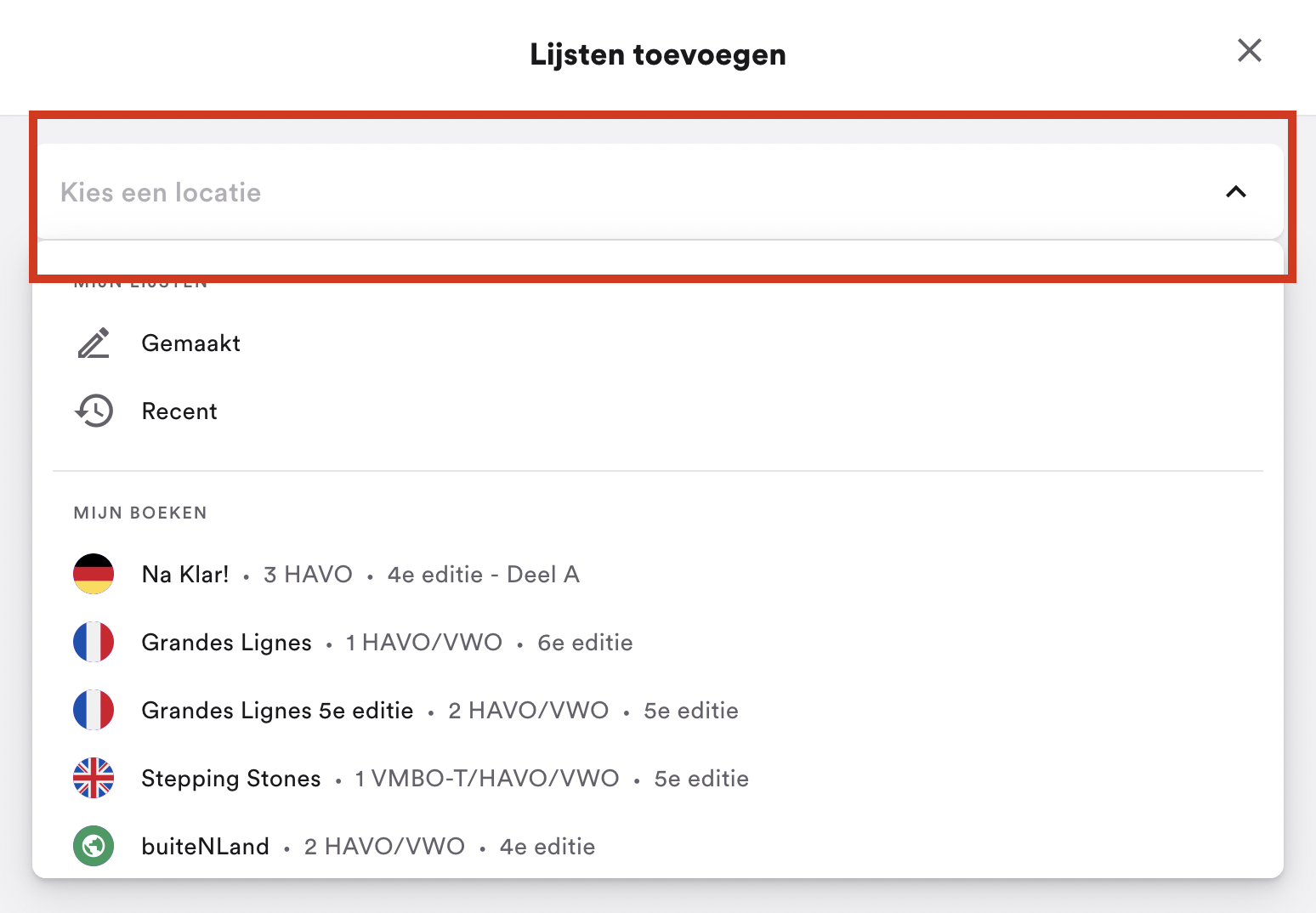Click the green globe icon for buiteNLand
The width and height of the screenshot is (1316, 913).
(94, 847)
